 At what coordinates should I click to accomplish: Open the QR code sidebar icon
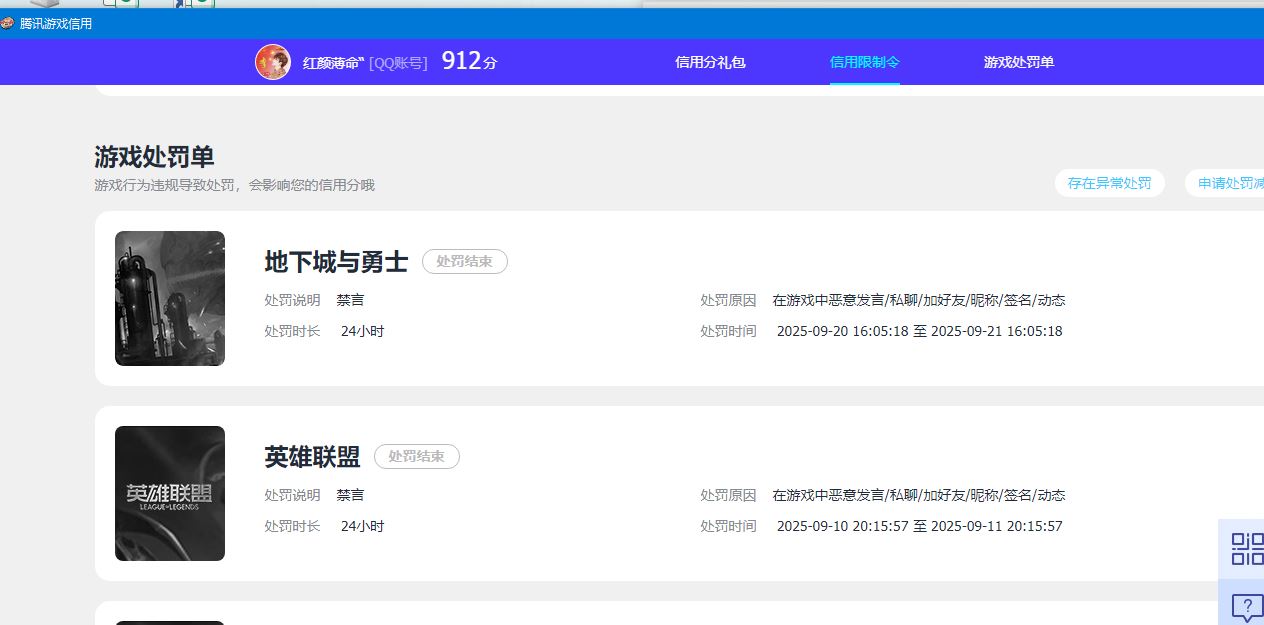(1246, 548)
